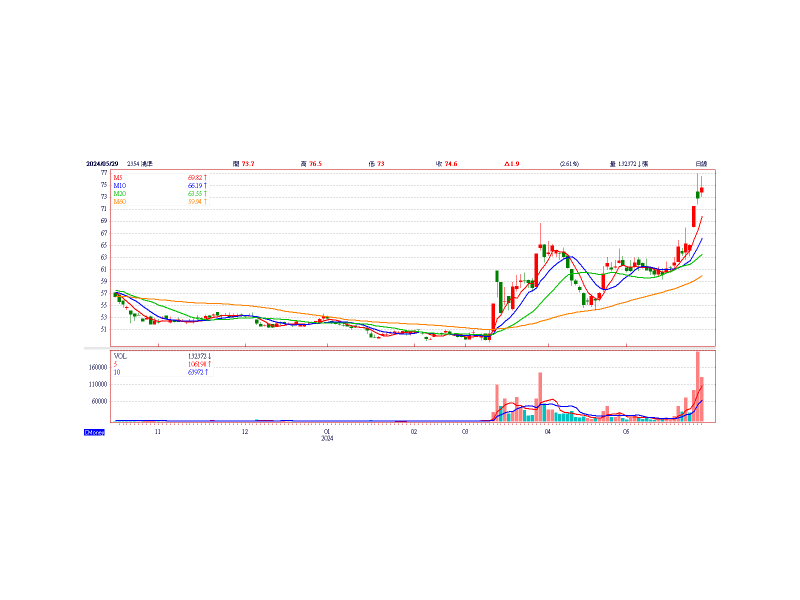Click the MA5 legend label
The height and width of the screenshot is (600, 800).
[x=118, y=177]
